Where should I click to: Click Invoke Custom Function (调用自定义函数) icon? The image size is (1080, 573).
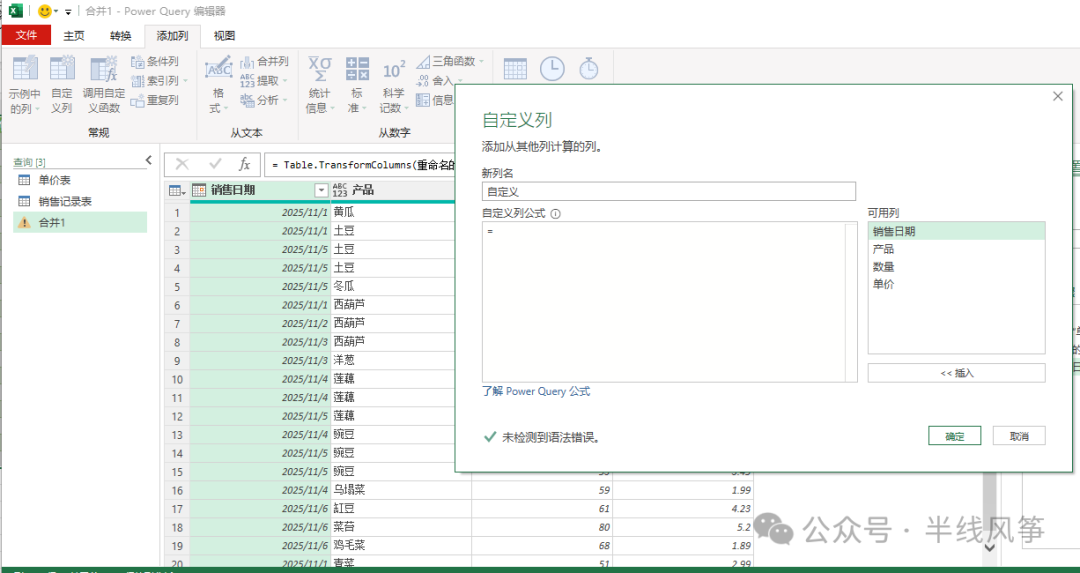103,70
